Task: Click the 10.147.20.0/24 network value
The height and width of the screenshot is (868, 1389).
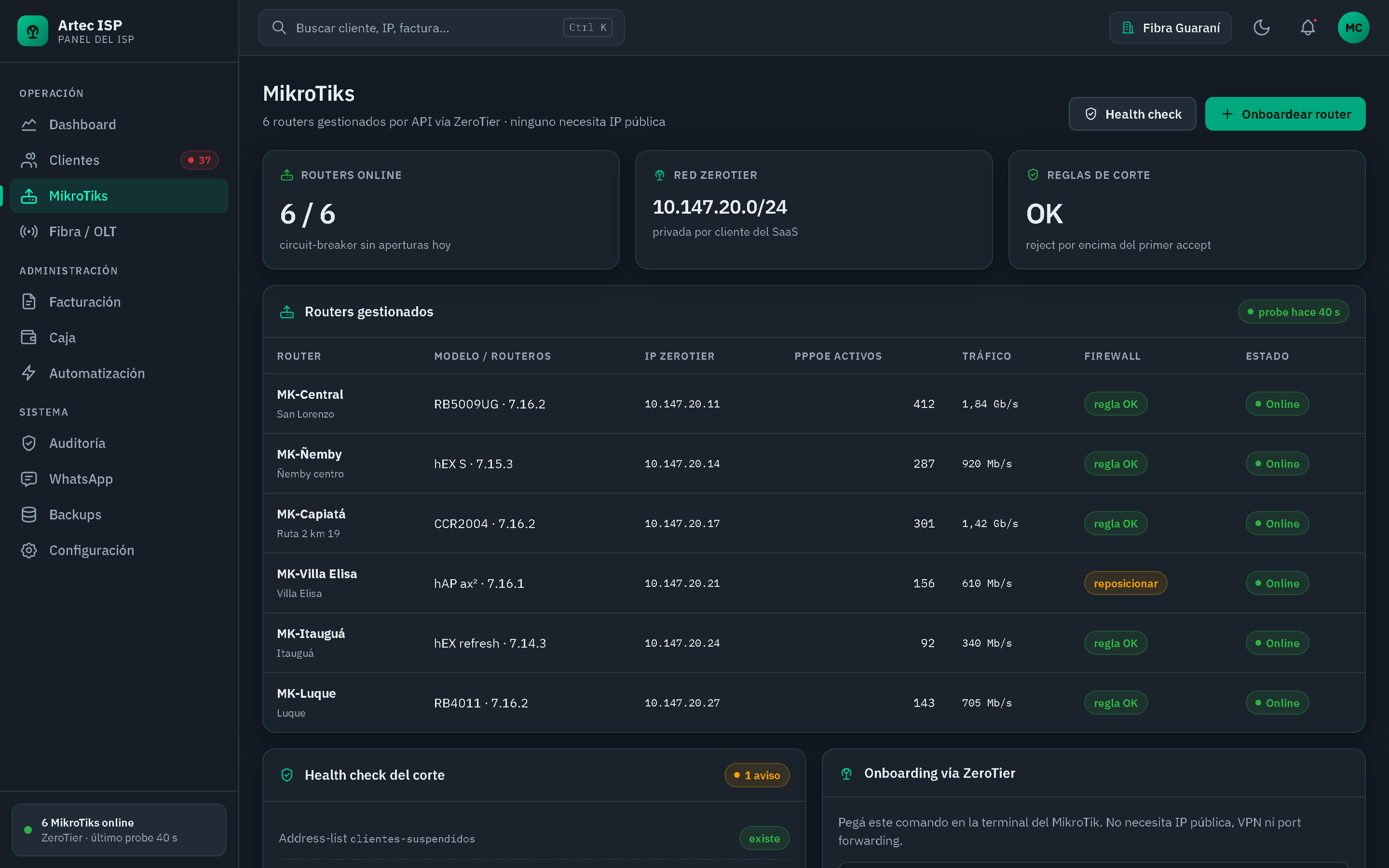Action: [720, 207]
